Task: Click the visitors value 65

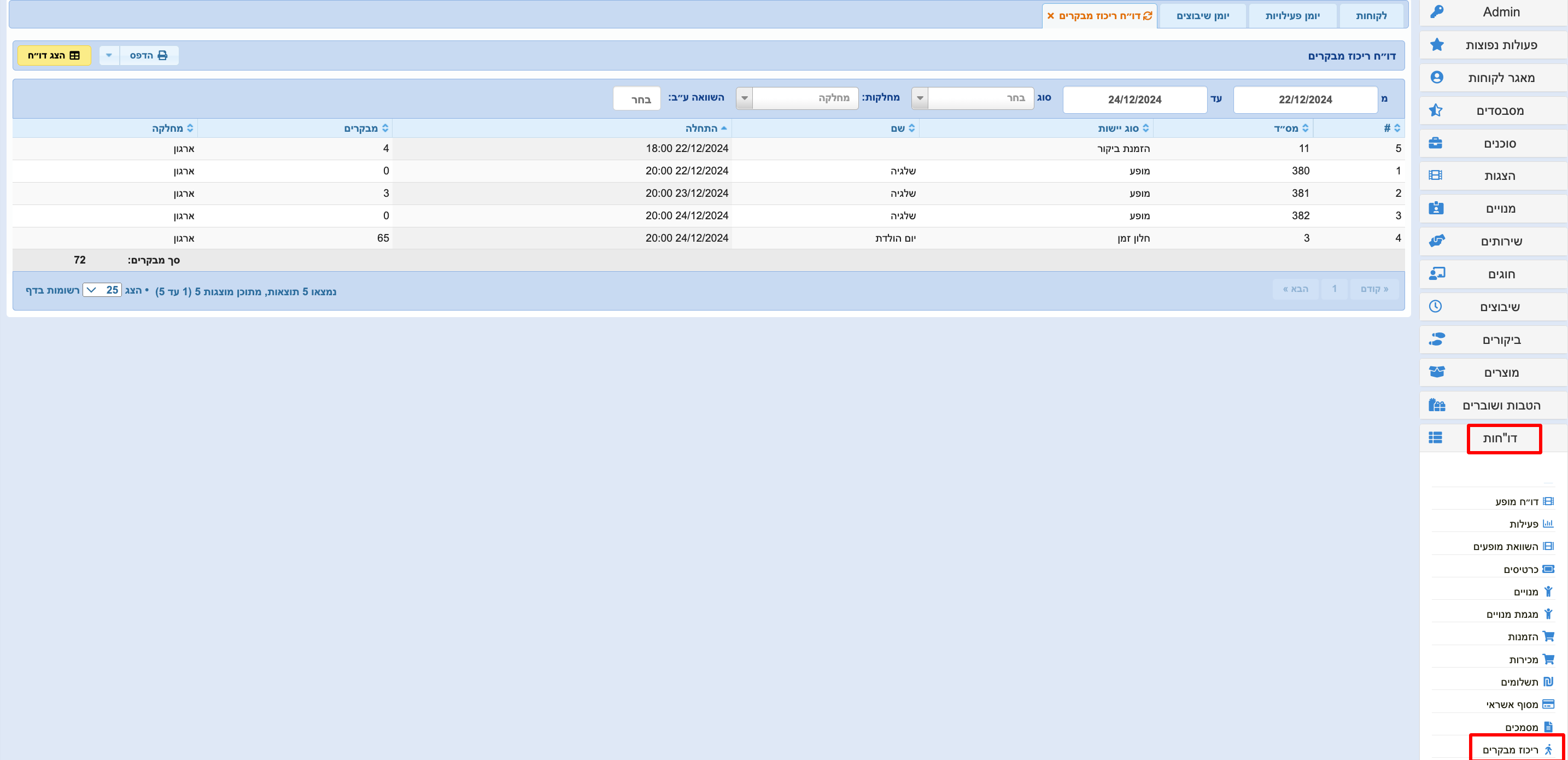Action: 383,238
